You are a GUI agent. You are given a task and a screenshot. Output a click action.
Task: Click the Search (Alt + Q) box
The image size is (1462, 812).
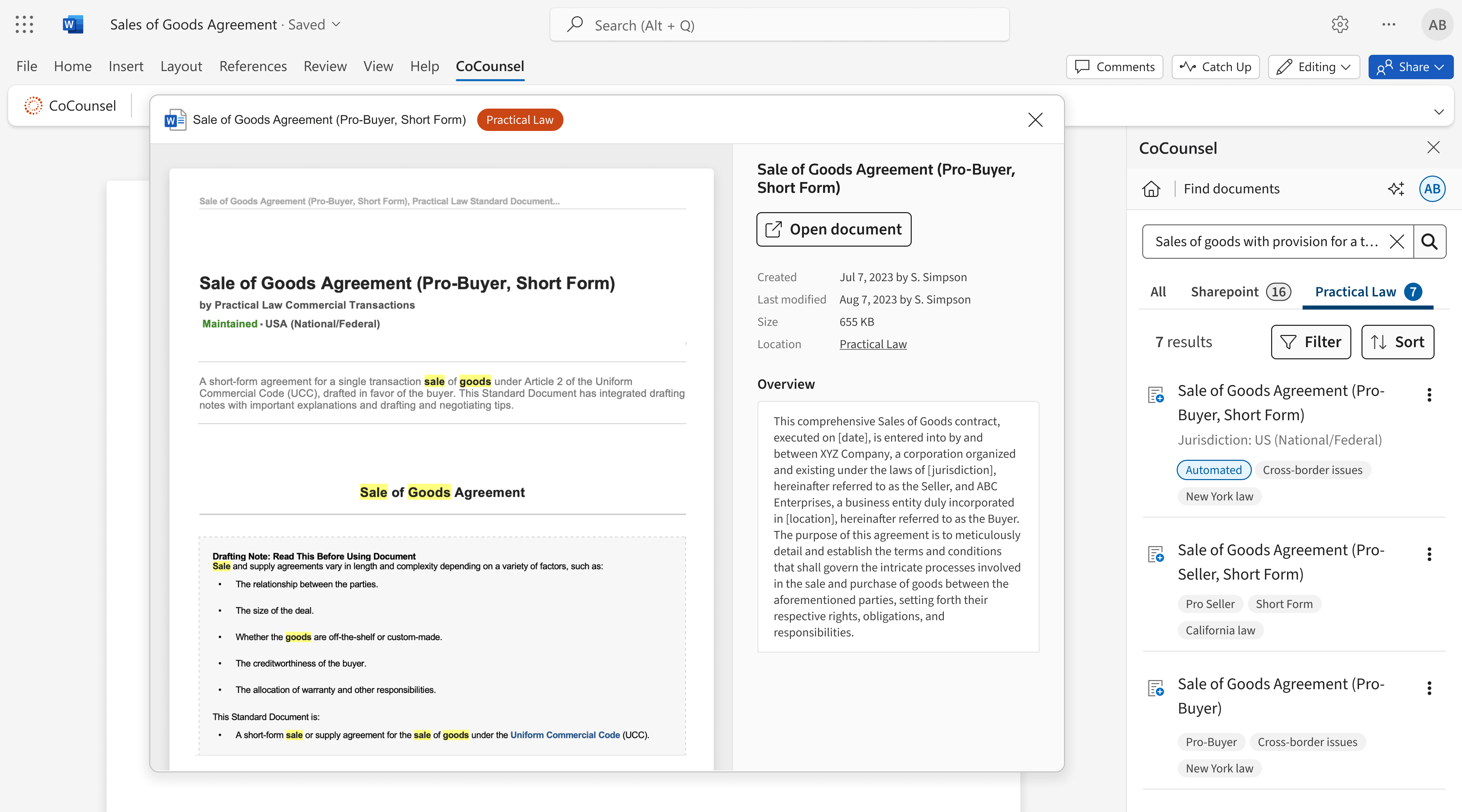(x=779, y=25)
